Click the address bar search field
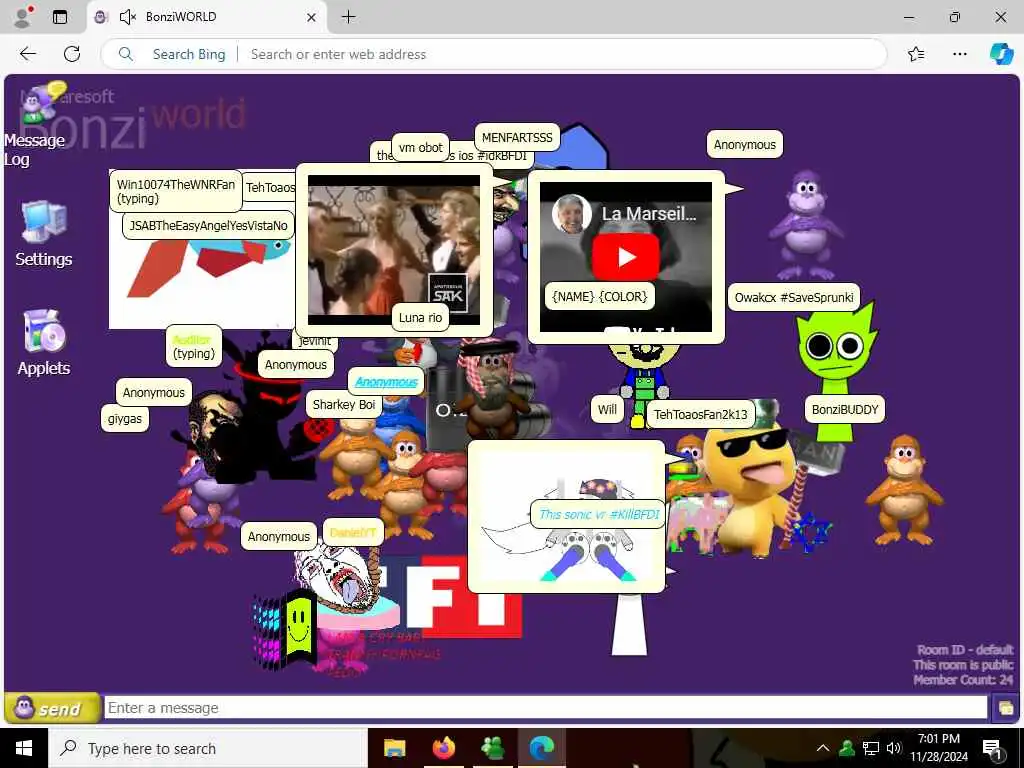This screenshot has width=1024, height=768. tap(493, 54)
